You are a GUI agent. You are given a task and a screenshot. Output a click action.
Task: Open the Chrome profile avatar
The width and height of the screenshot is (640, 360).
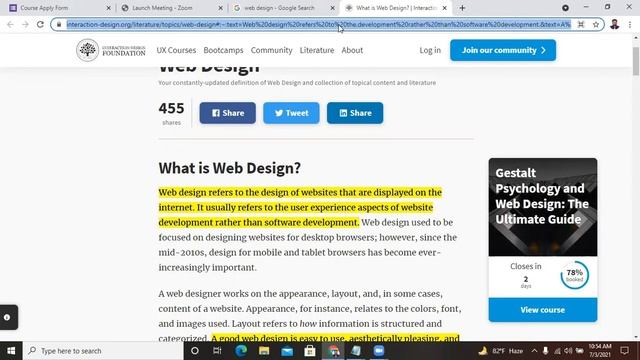pos(615,24)
